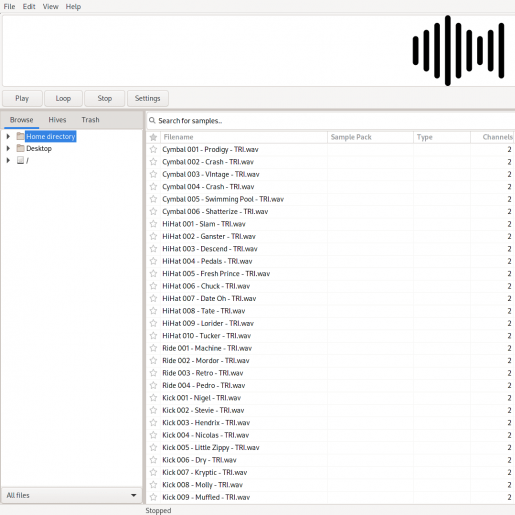Select 'Kick 009 - Muffled - TRI.wav' row
The image size is (515, 515).
click(331, 497)
